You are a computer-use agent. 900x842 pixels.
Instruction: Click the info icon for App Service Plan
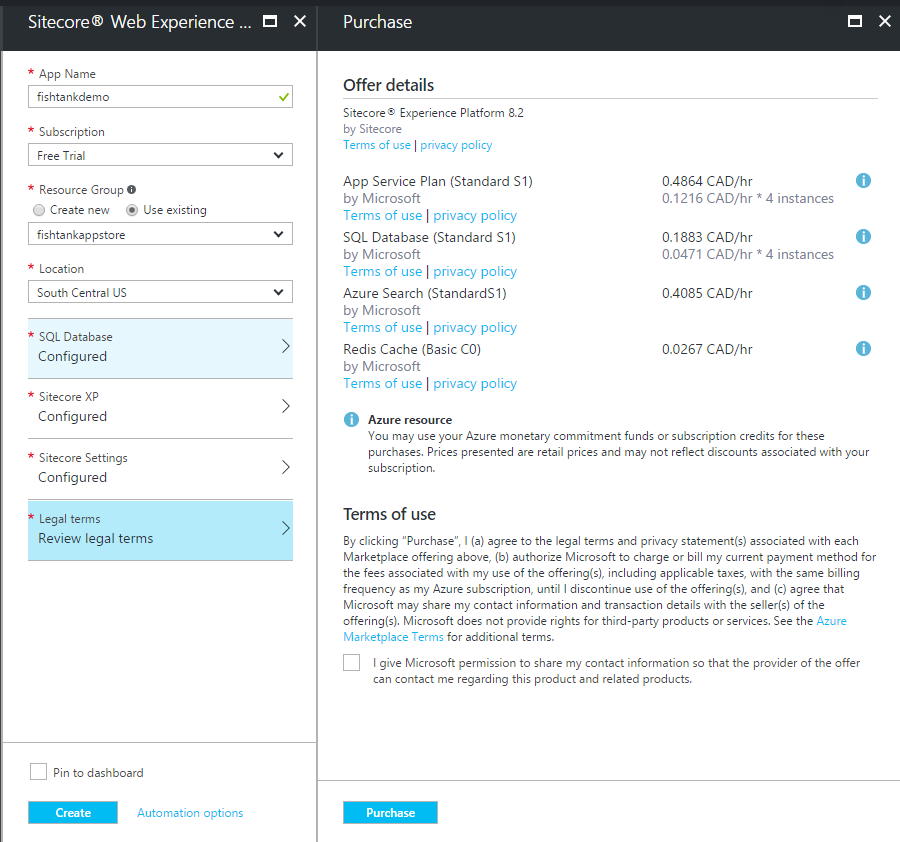tap(863, 181)
